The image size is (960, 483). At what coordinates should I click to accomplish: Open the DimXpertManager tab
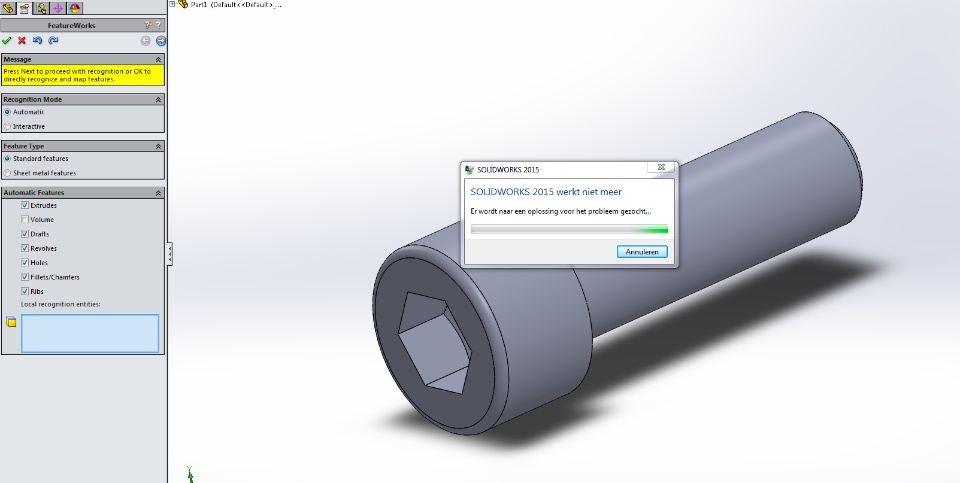(58, 8)
